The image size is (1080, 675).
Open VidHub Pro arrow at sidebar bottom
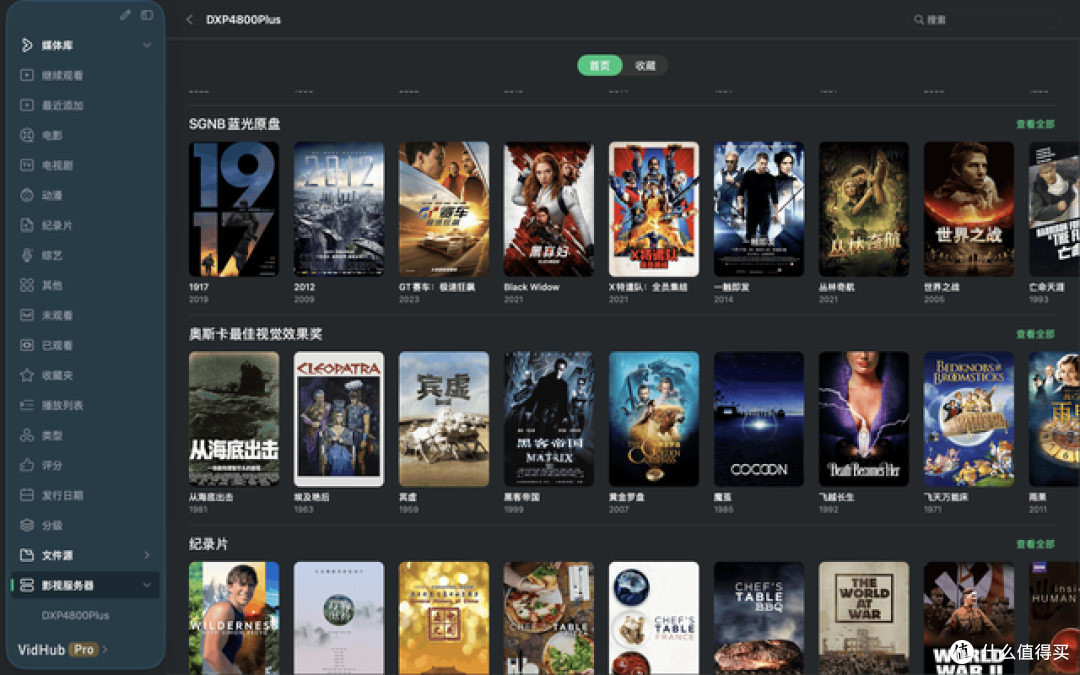click(x=105, y=650)
